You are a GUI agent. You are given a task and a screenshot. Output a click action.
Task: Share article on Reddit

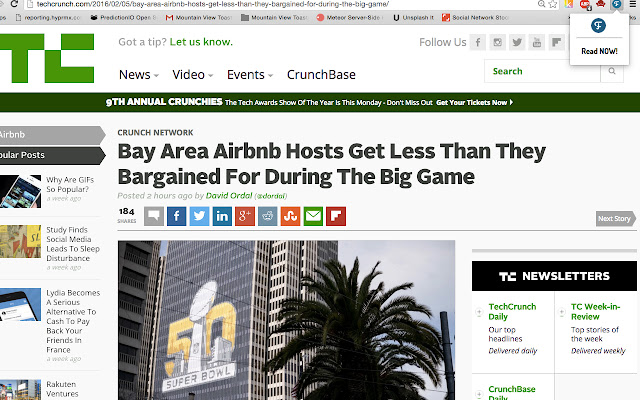tap(268, 216)
